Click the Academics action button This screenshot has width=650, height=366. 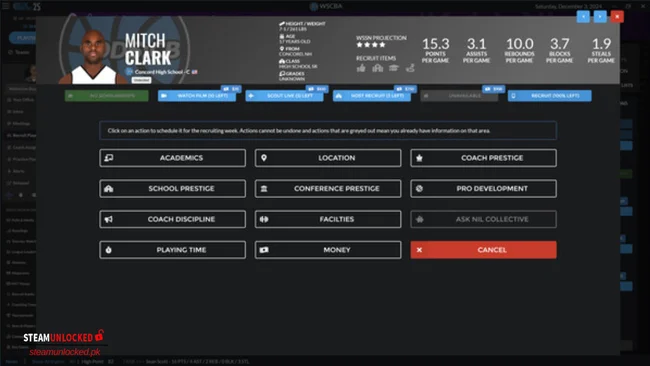click(x=172, y=158)
